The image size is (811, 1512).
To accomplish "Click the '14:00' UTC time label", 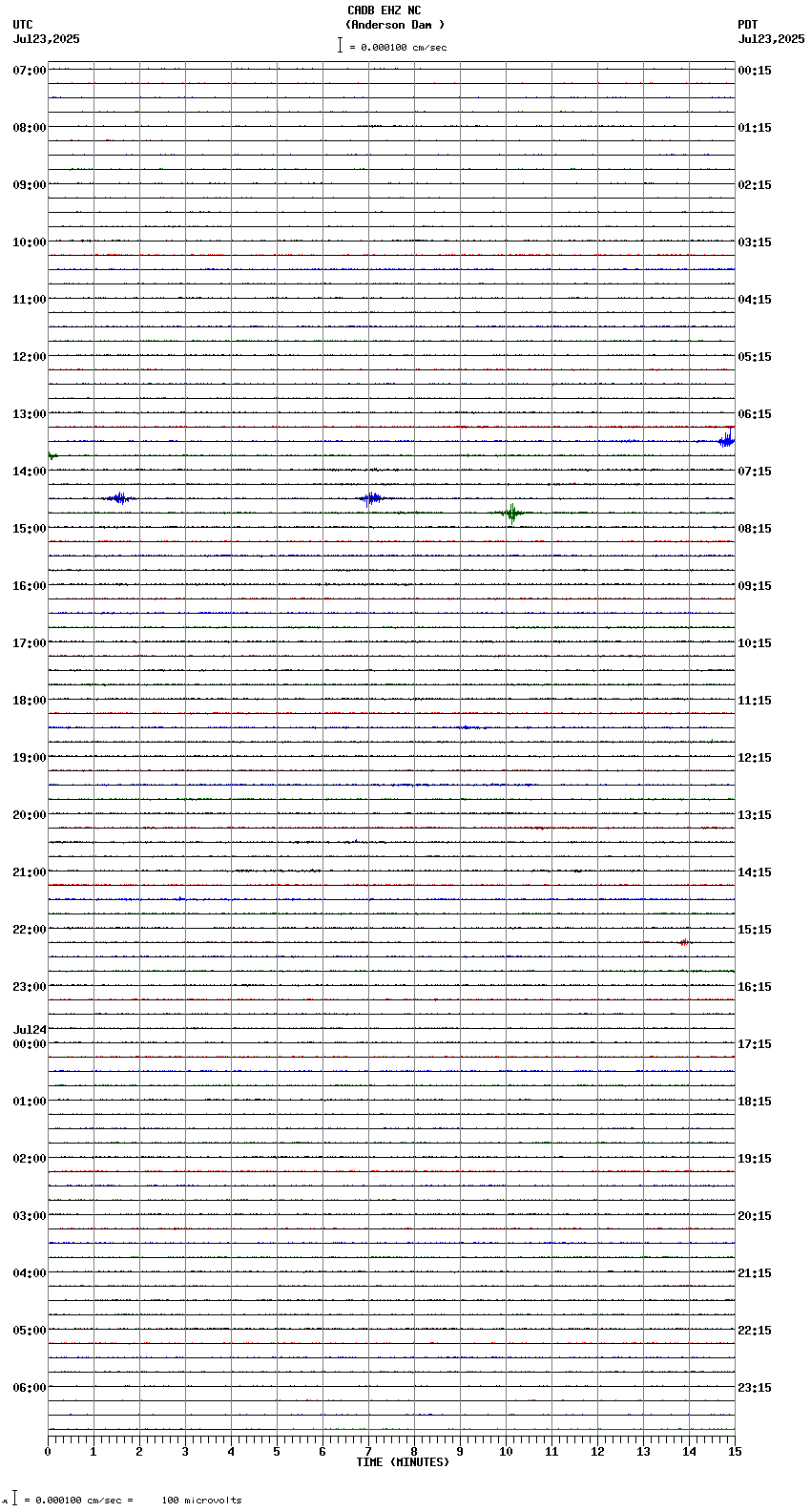I will tap(30, 472).
